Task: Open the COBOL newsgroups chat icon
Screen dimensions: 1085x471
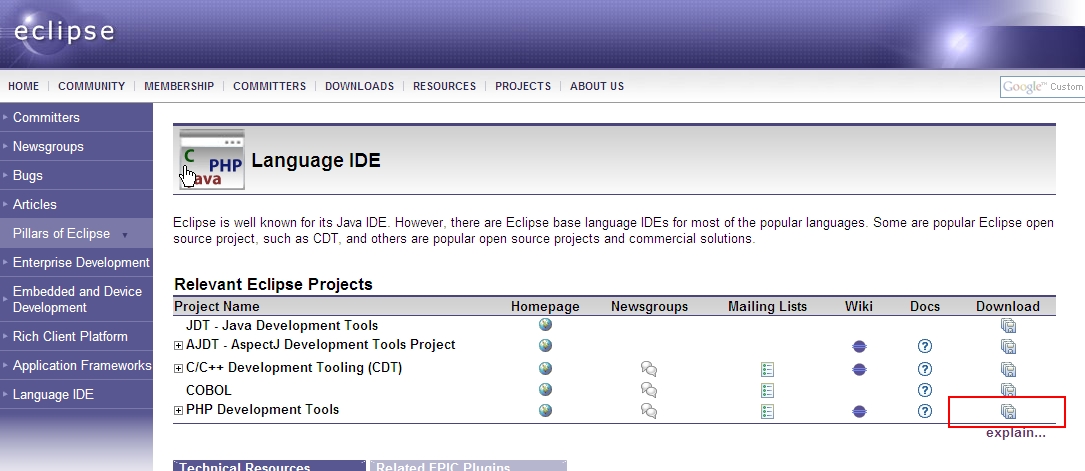Action: pos(649,389)
